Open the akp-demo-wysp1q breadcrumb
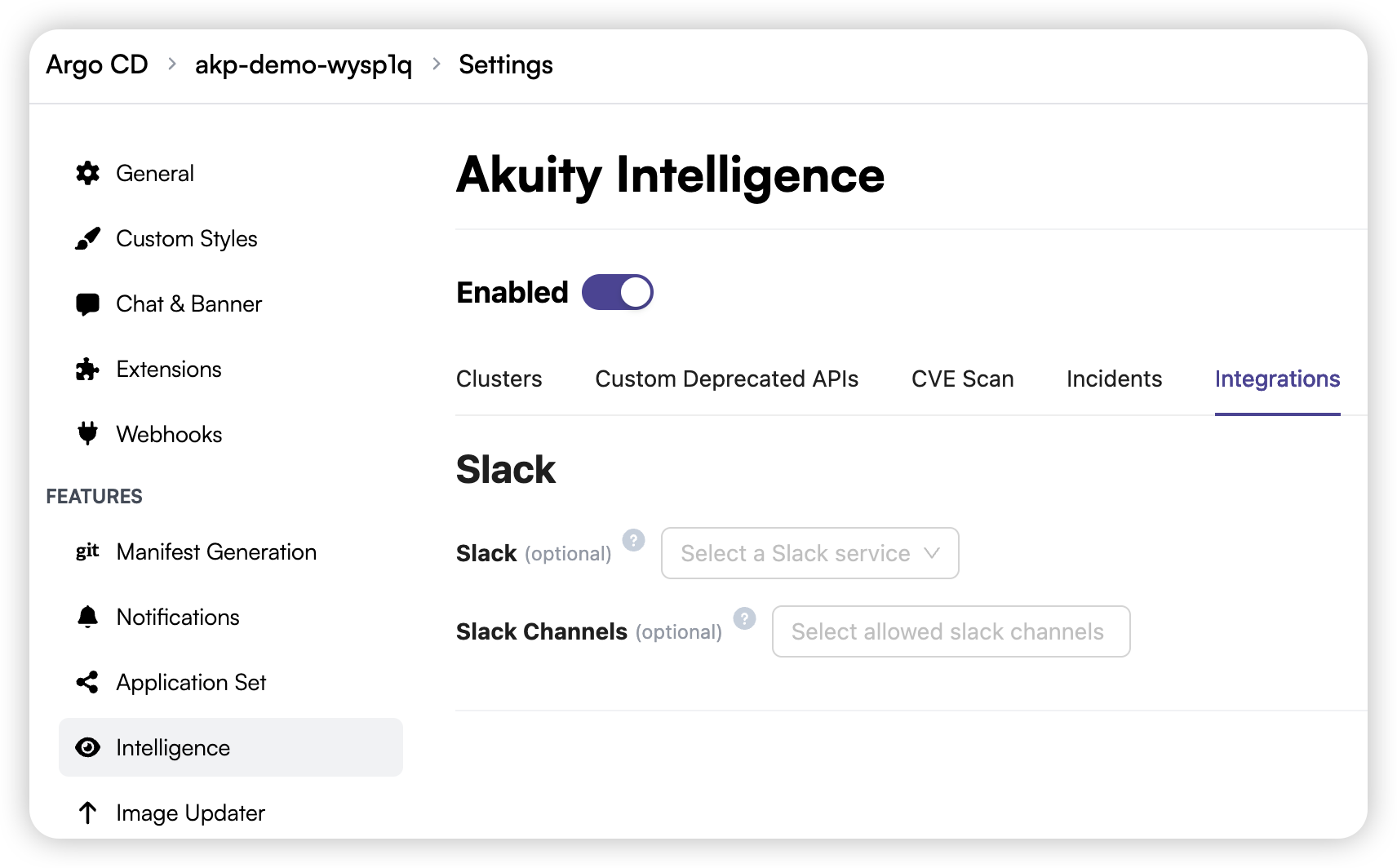The height and width of the screenshot is (868, 1397). click(x=303, y=64)
